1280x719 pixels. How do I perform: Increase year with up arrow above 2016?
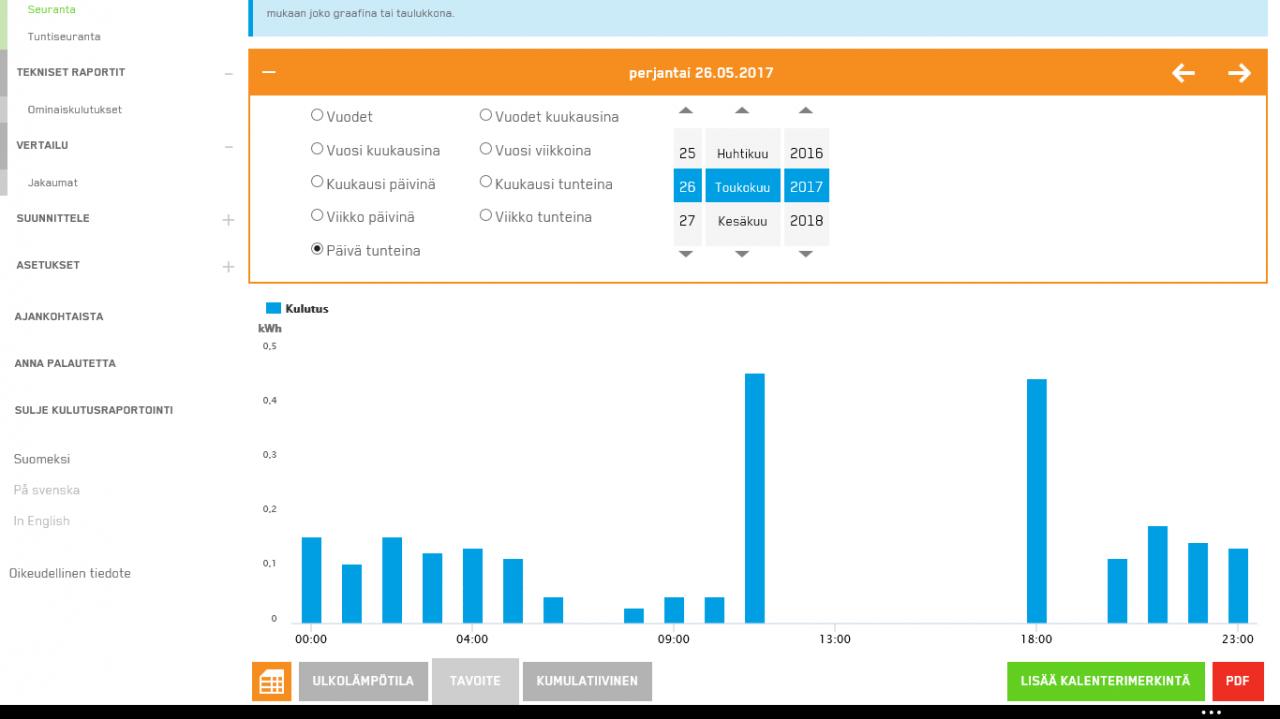[806, 111]
